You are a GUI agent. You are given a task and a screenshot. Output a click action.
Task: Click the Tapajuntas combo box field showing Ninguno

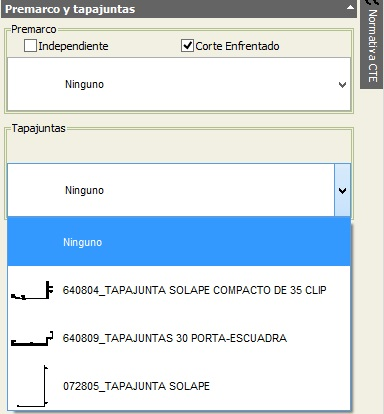pyautogui.click(x=171, y=190)
